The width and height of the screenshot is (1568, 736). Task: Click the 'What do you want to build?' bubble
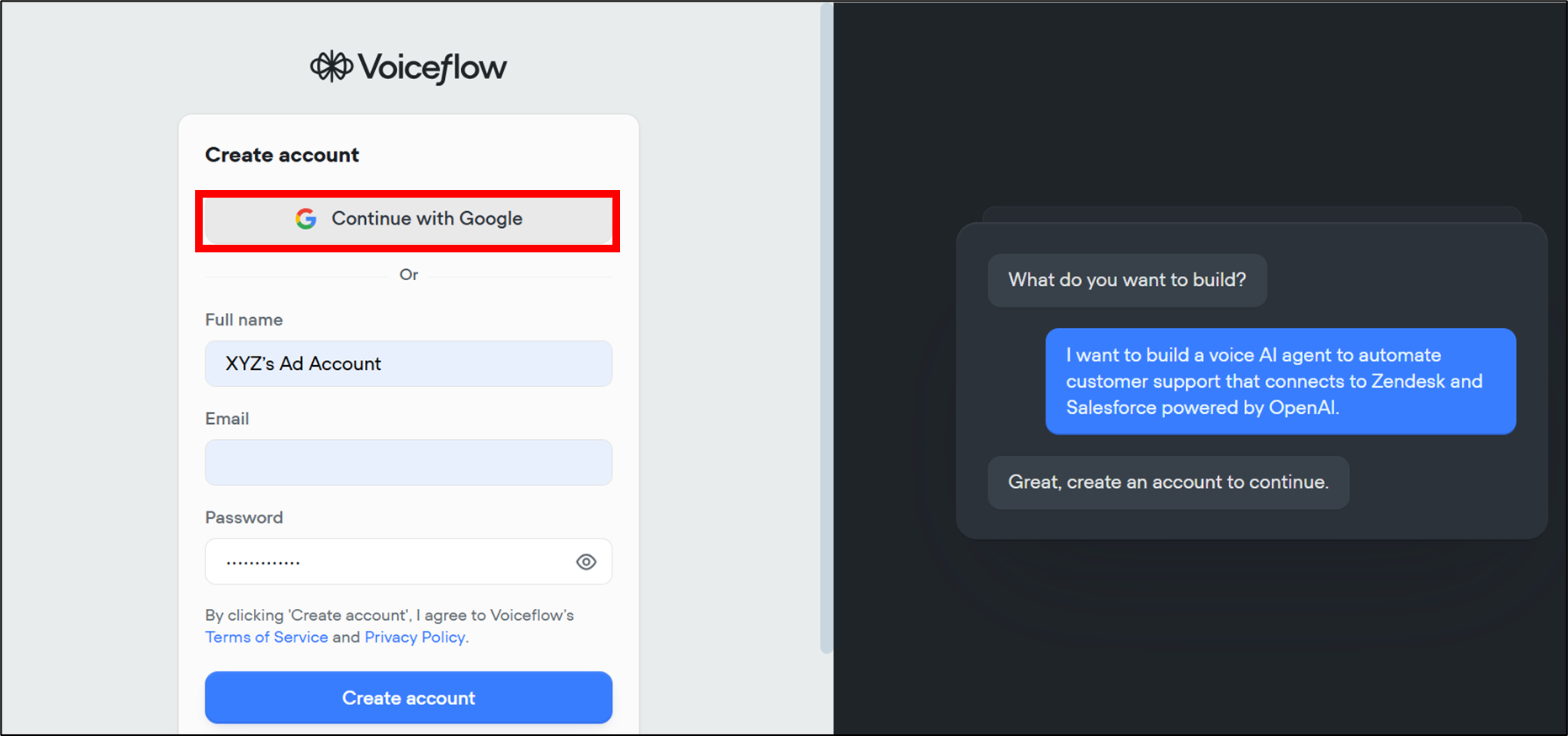[1126, 280]
